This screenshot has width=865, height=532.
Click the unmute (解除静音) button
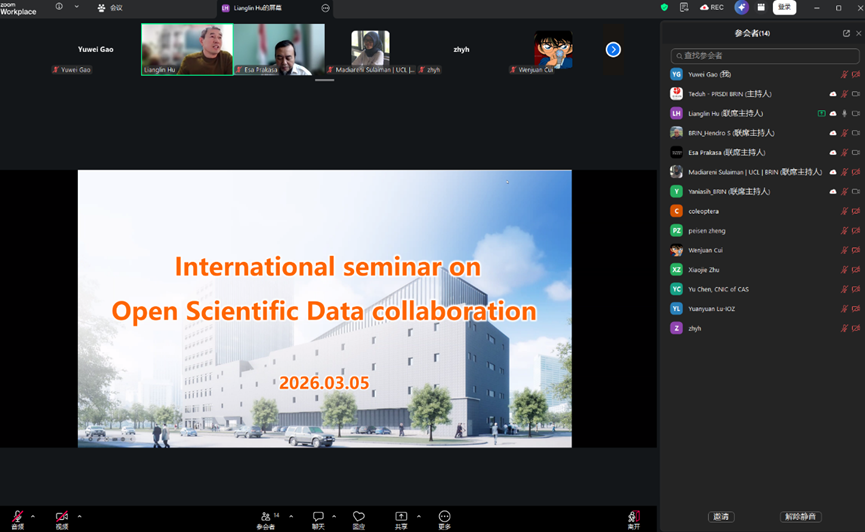click(x=800, y=516)
